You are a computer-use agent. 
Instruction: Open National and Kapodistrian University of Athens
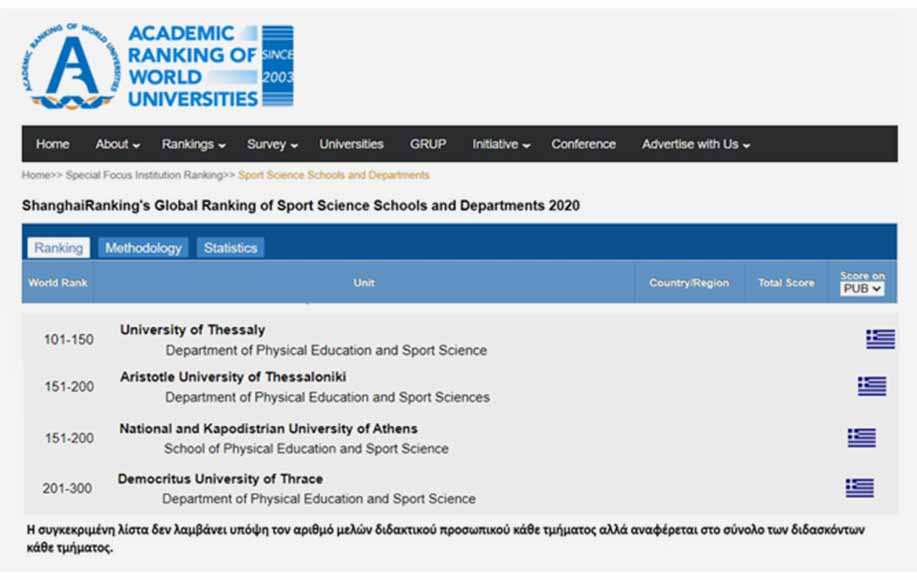click(x=268, y=429)
